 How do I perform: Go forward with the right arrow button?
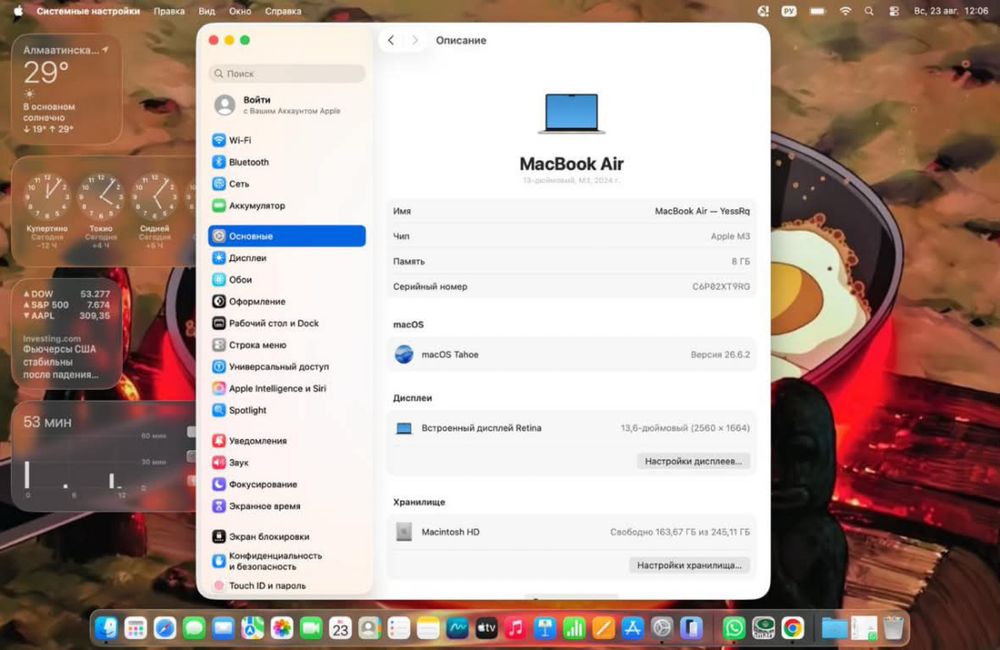pyautogui.click(x=415, y=40)
